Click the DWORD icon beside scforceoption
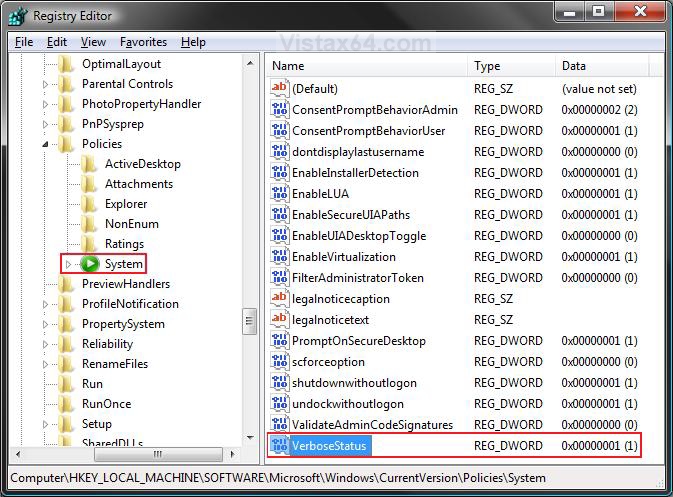 point(279,361)
